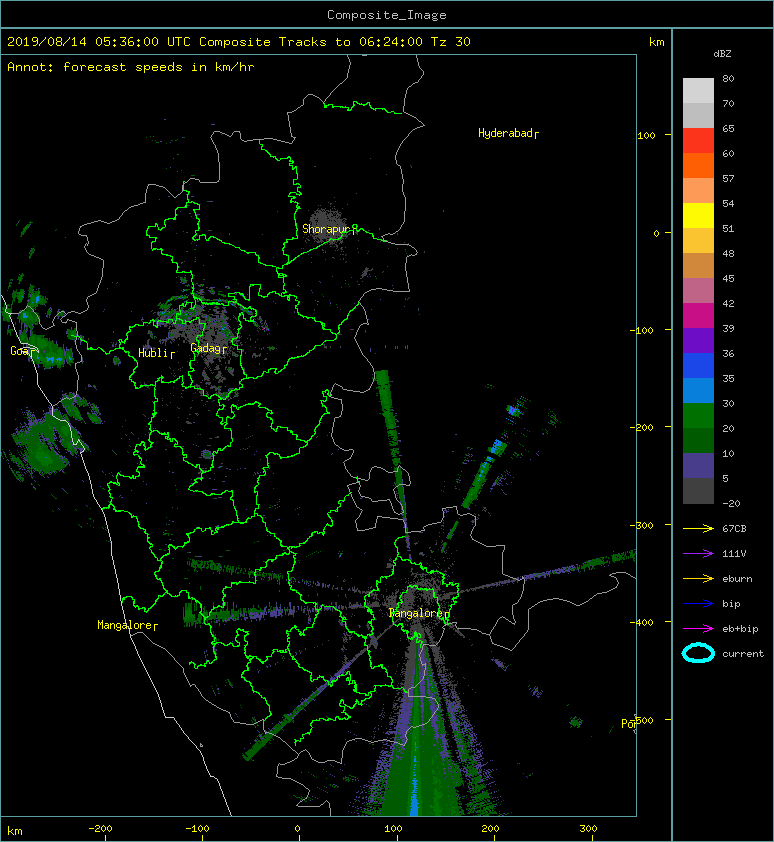Click the dBZ scale heading
Image resolution: width=774 pixels, height=842 pixels.
[x=722, y=54]
